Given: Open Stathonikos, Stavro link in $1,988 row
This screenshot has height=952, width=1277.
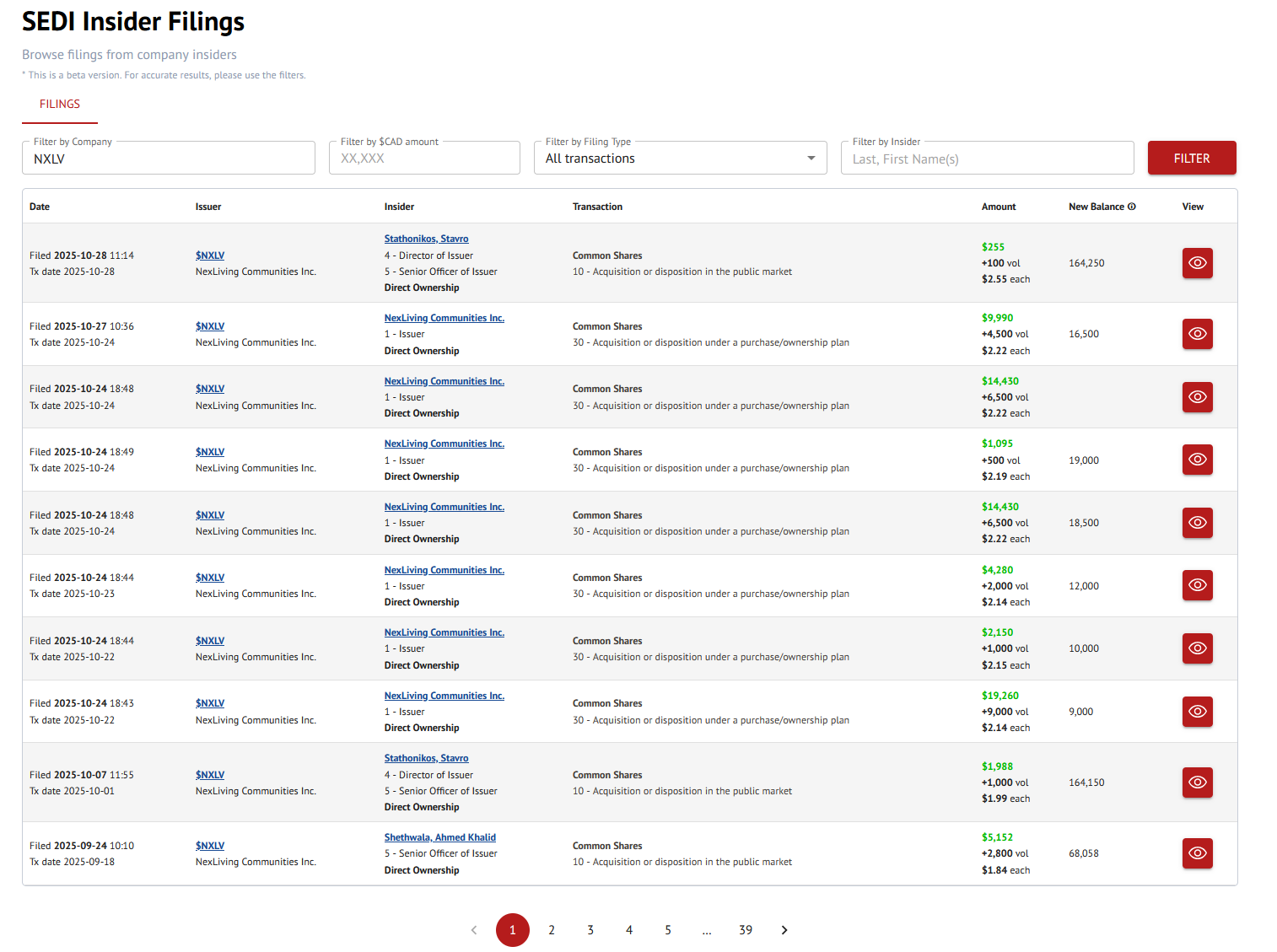Looking at the screenshot, I should click(427, 759).
